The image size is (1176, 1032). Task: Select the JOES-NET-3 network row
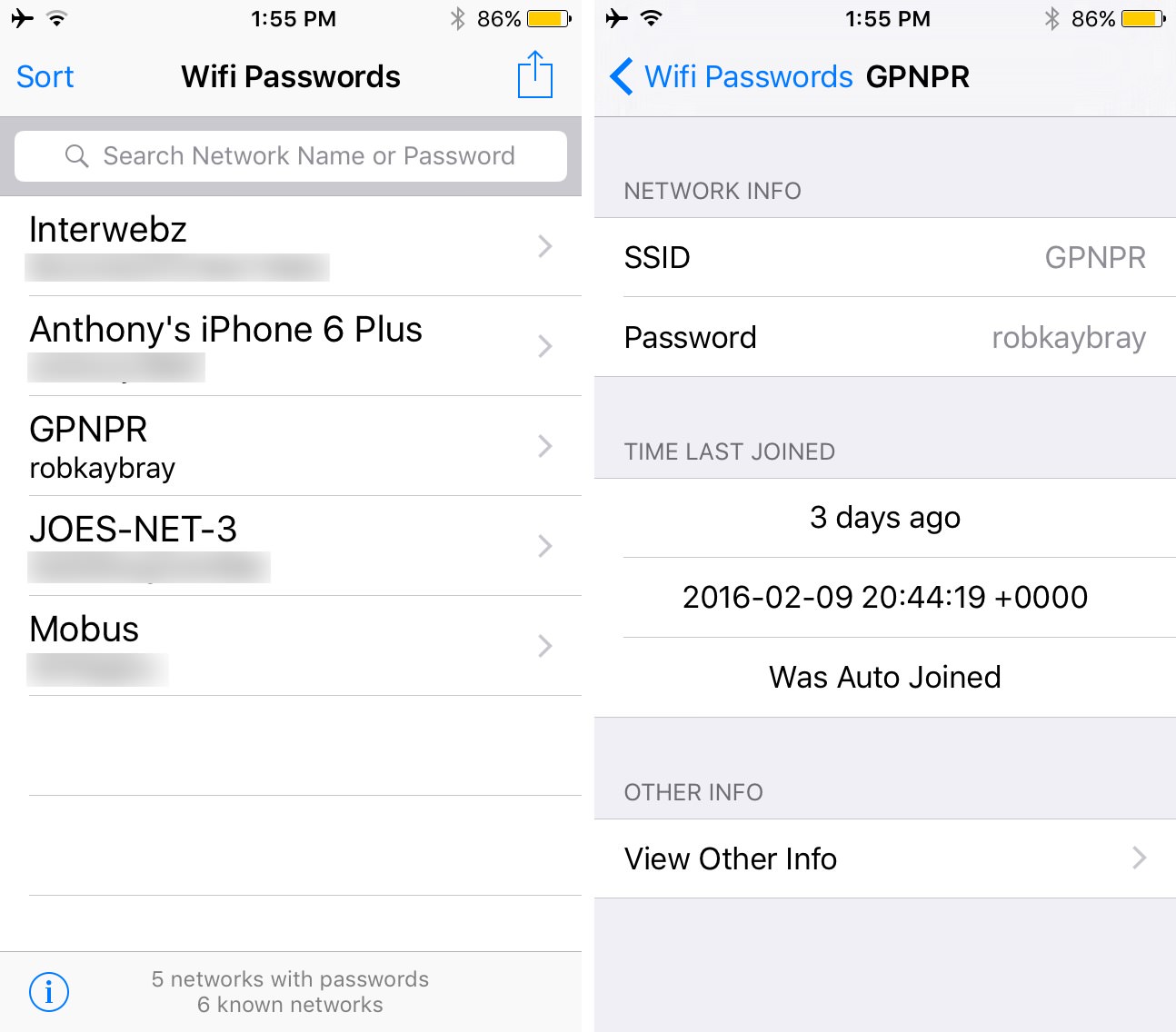point(291,546)
